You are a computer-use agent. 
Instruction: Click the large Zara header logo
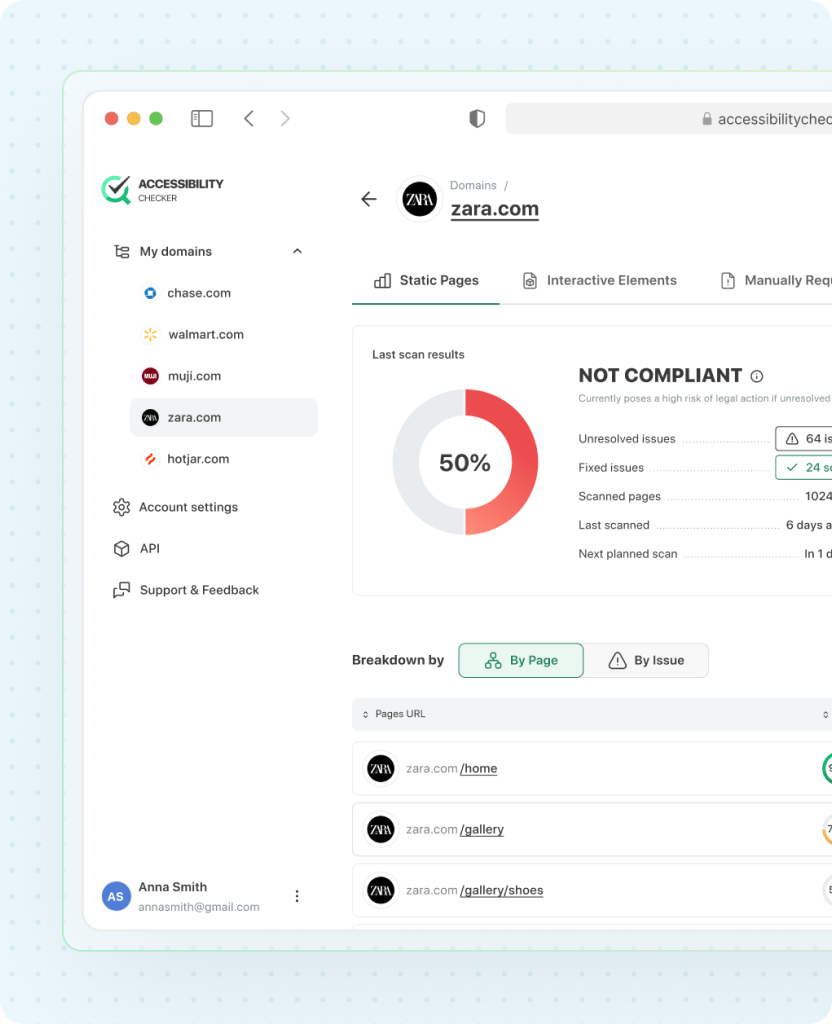(x=419, y=199)
